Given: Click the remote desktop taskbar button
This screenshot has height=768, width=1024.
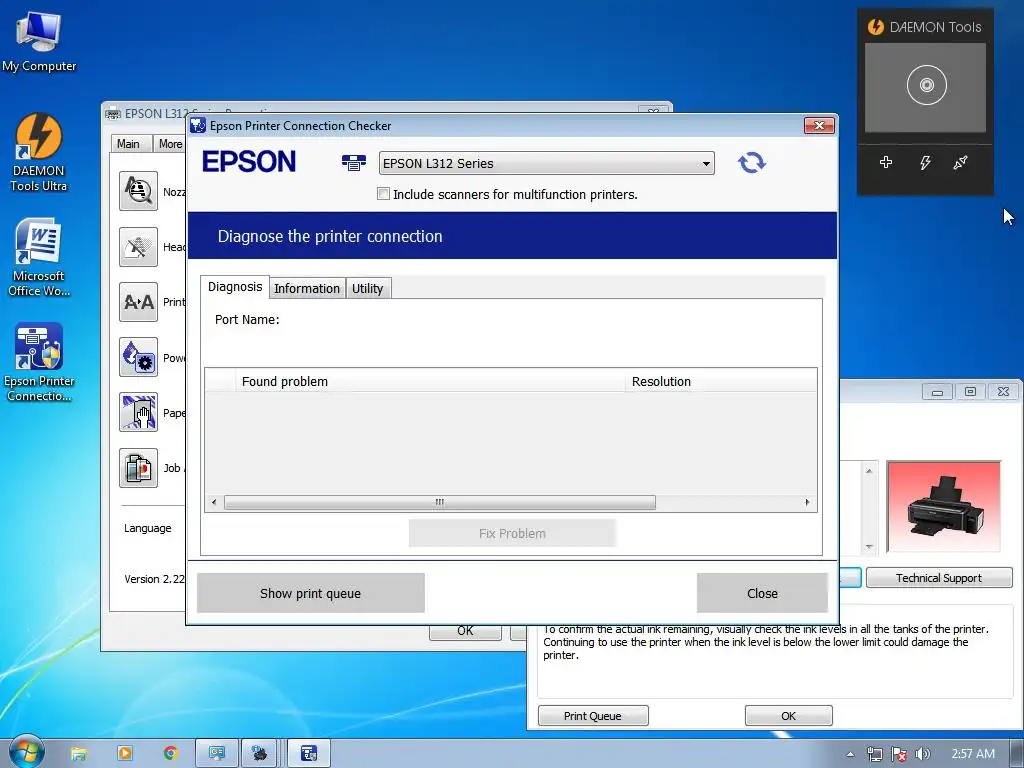Looking at the screenshot, I should click(217, 754).
